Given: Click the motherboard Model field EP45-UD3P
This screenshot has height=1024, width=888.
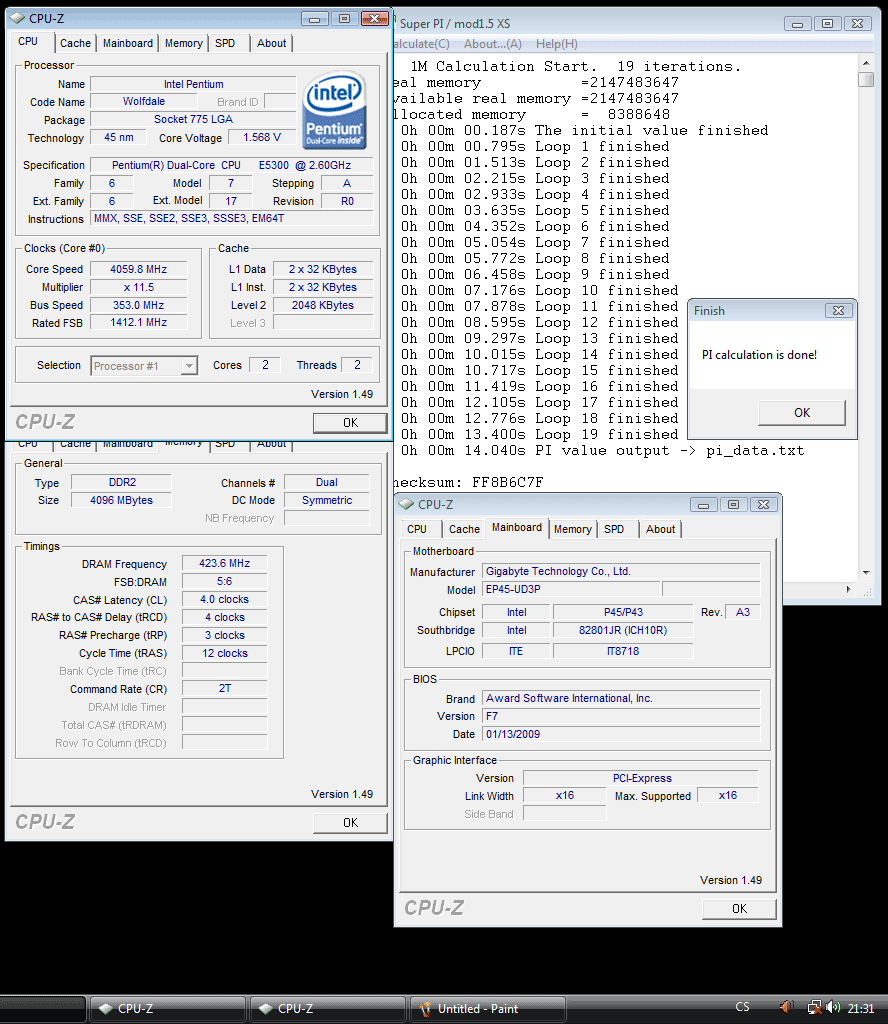Looking at the screenshot, I should (x=572, y=589).
